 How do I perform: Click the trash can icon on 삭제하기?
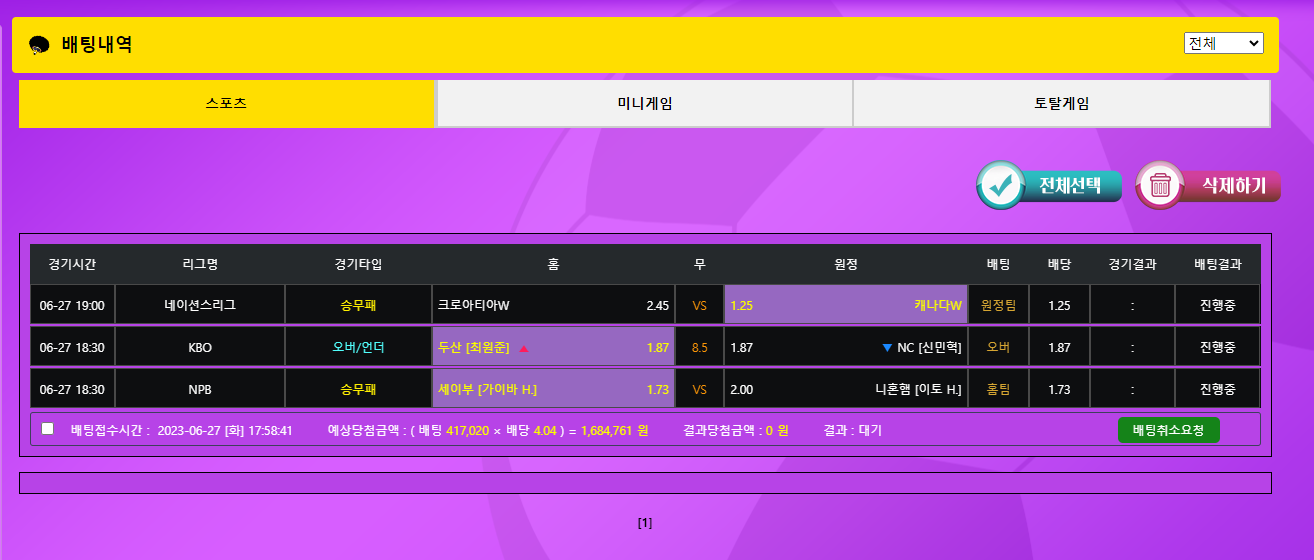click(x=1160, y=186)
